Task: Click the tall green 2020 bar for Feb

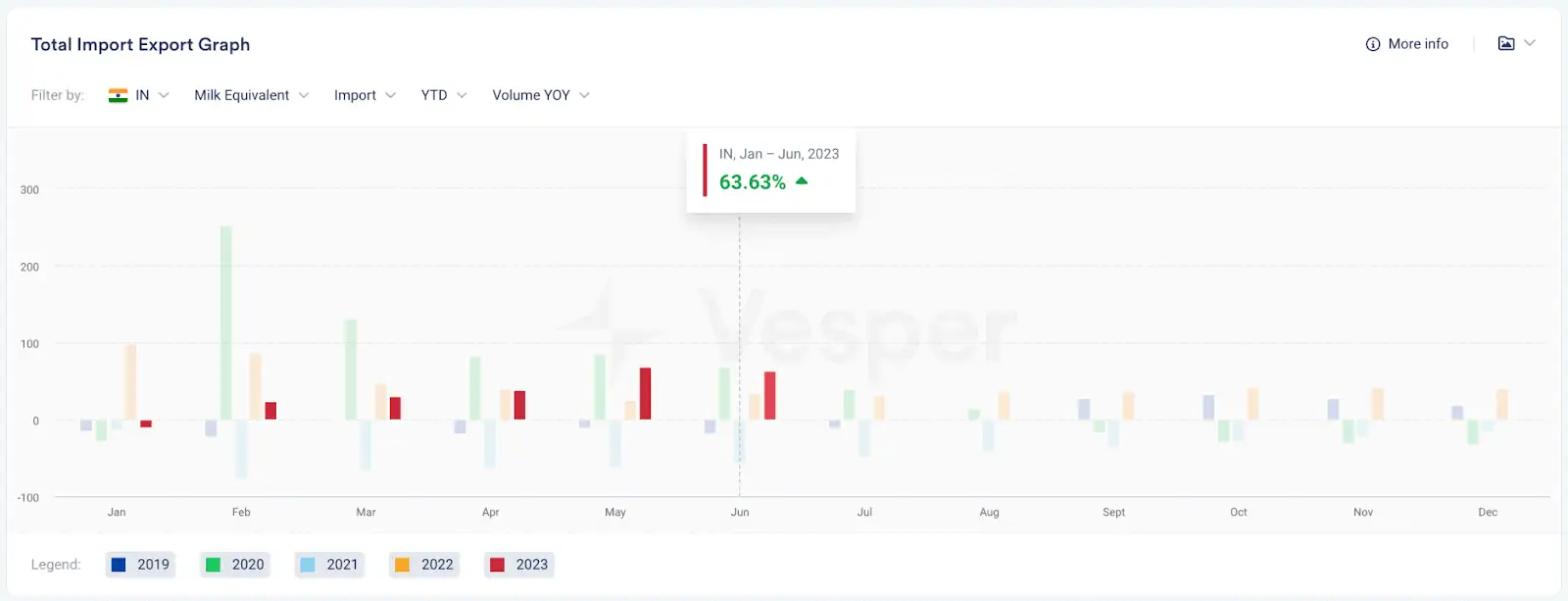Action: [226, 324]
